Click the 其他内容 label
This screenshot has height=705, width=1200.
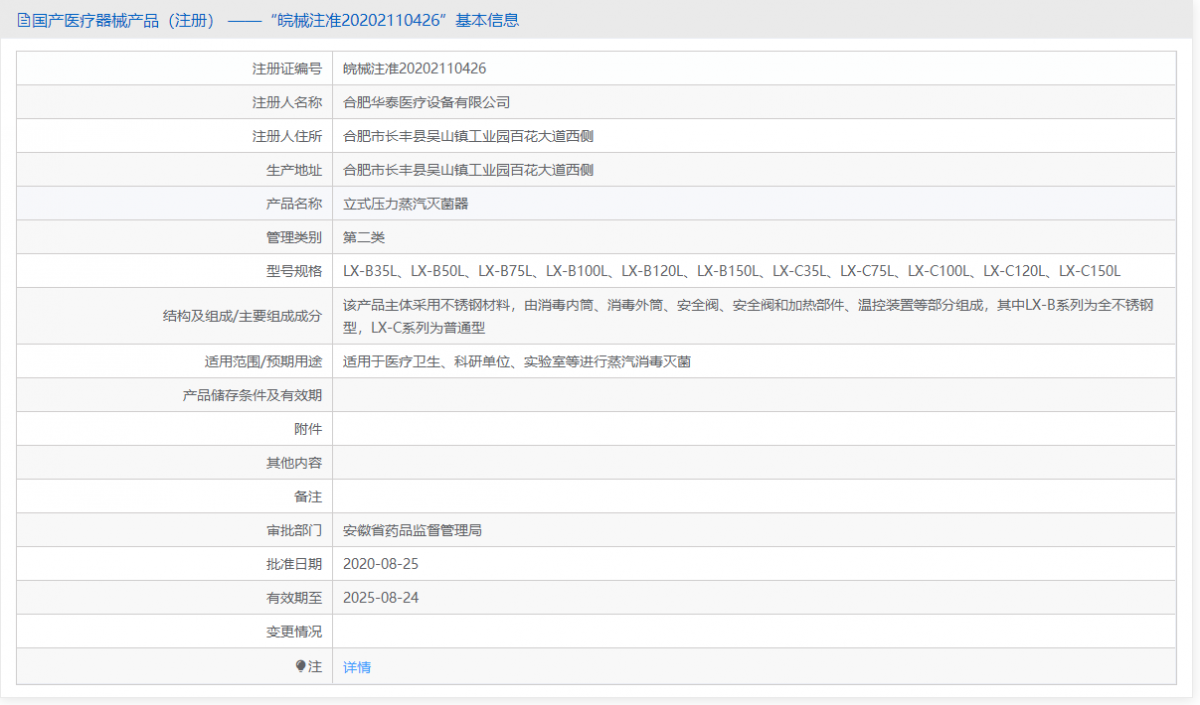click(x=294, y=463)
